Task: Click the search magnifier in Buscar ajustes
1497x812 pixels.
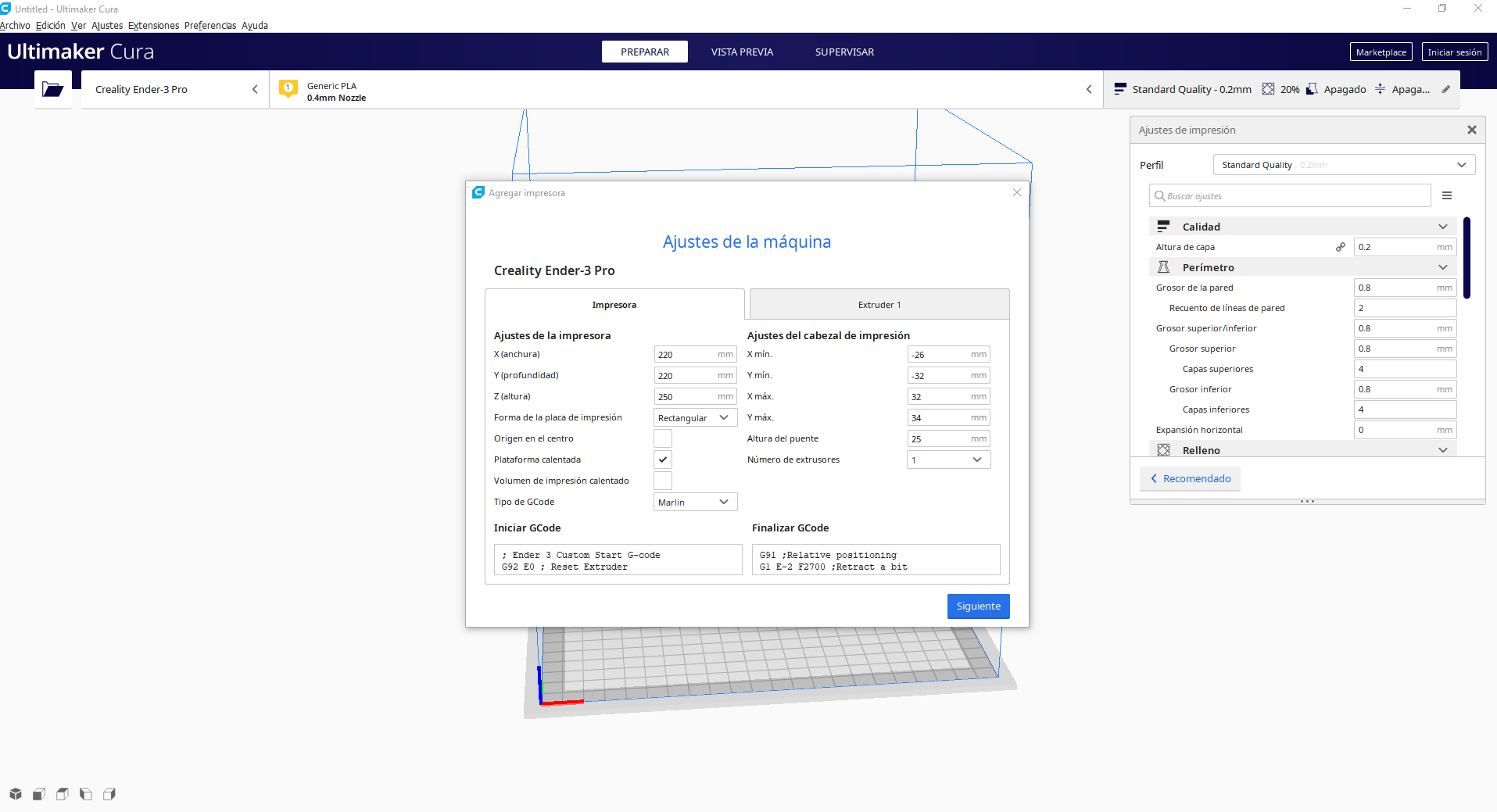Action: pos(1160,196)
